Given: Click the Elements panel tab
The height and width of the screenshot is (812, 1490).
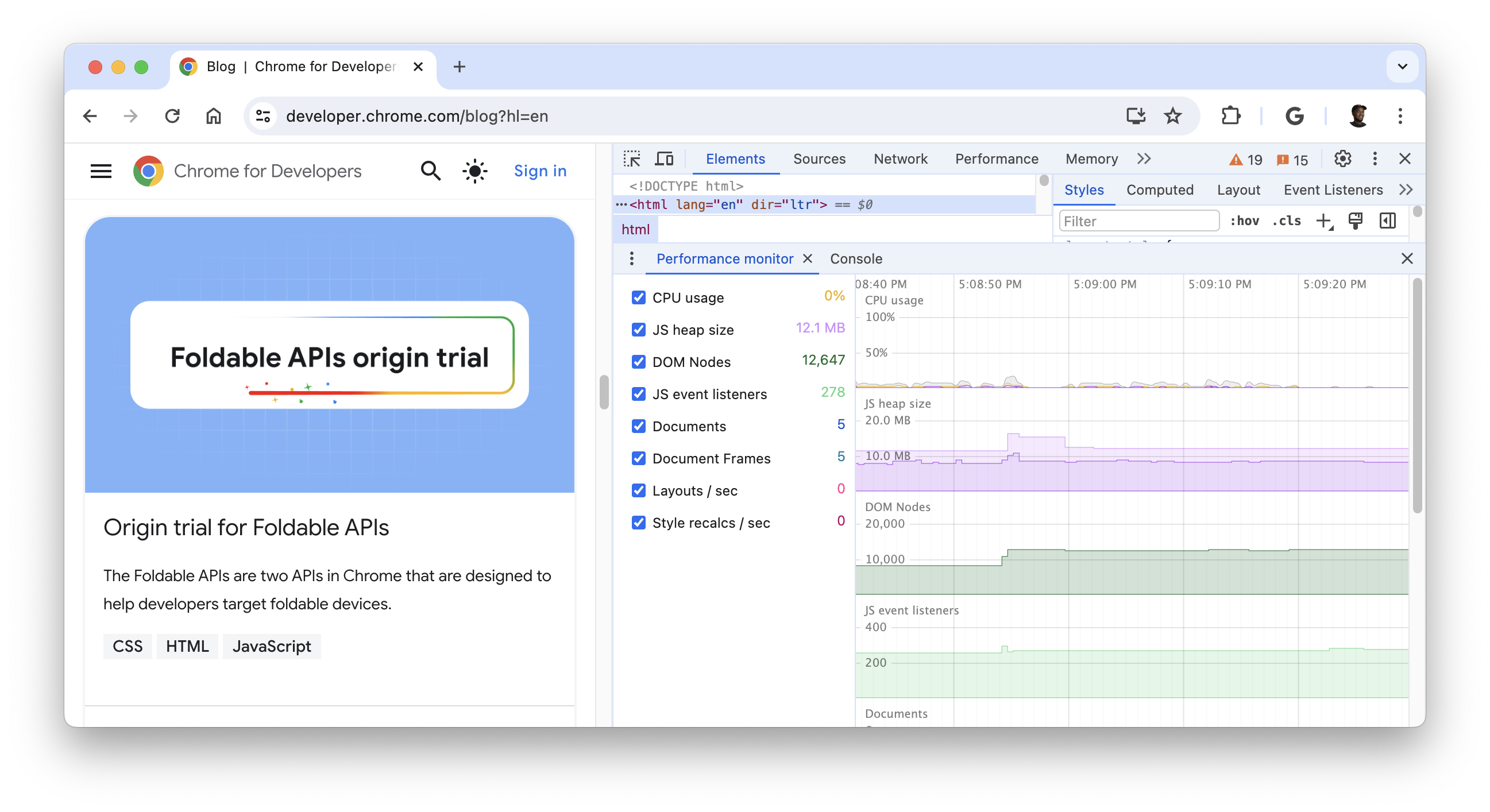Looking at the screenshot, I should point(734,158).
